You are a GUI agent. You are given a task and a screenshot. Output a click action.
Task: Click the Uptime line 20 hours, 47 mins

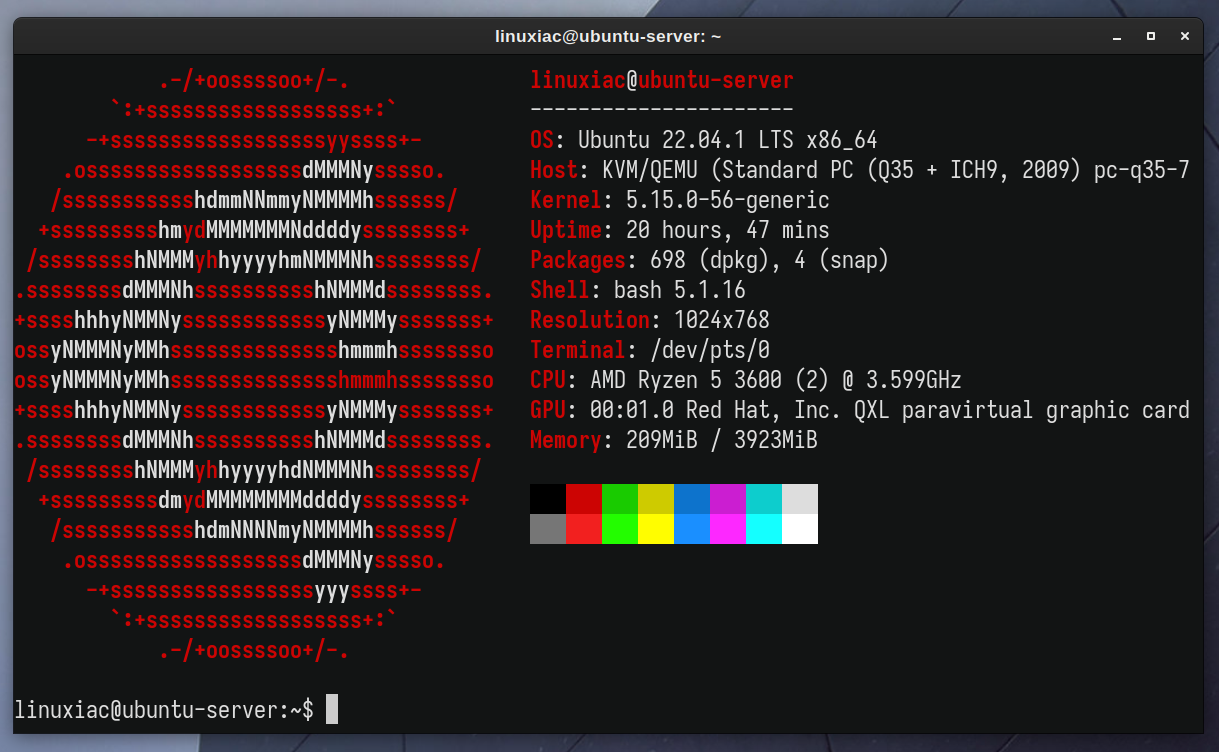tap(680, 230)
